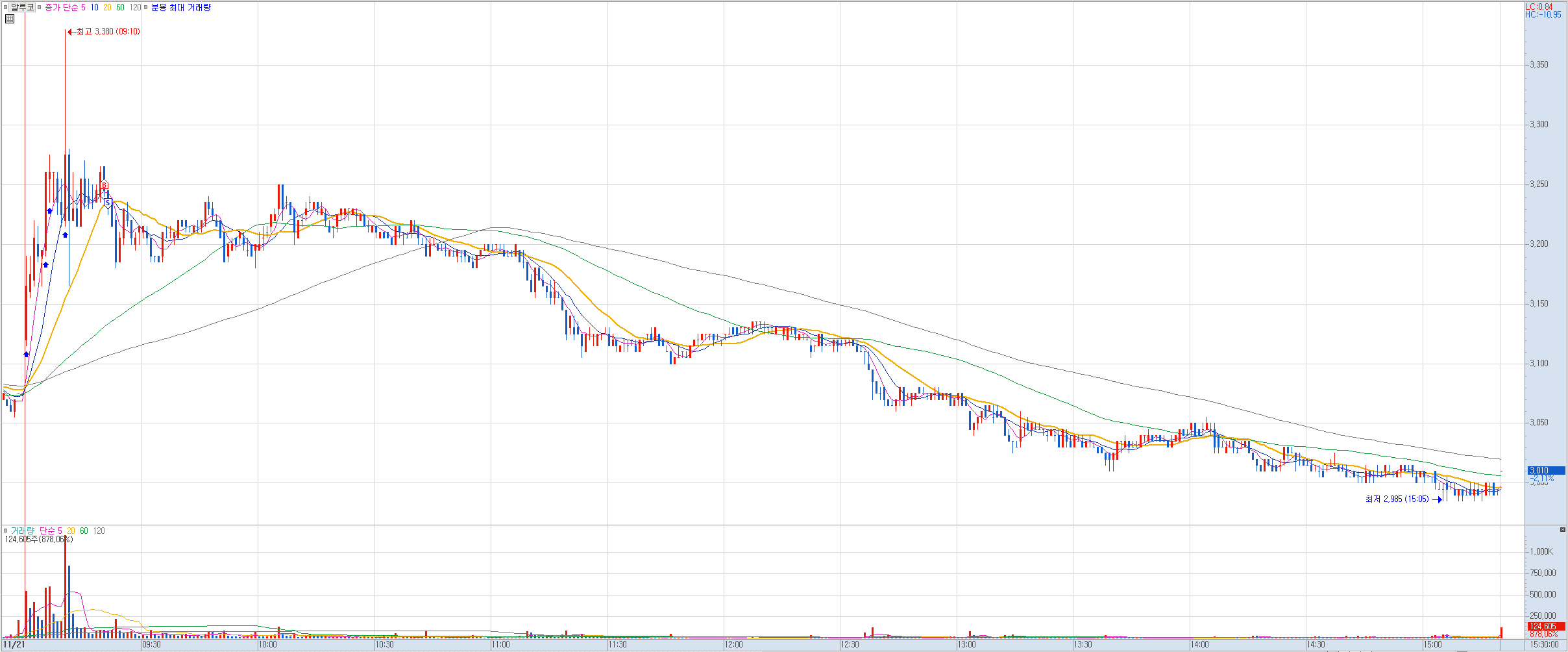The width and height of the screenshot is (1568, 652).
Task: Click the 최고 3,380 (09:10) high annotation
Action: 104,32
